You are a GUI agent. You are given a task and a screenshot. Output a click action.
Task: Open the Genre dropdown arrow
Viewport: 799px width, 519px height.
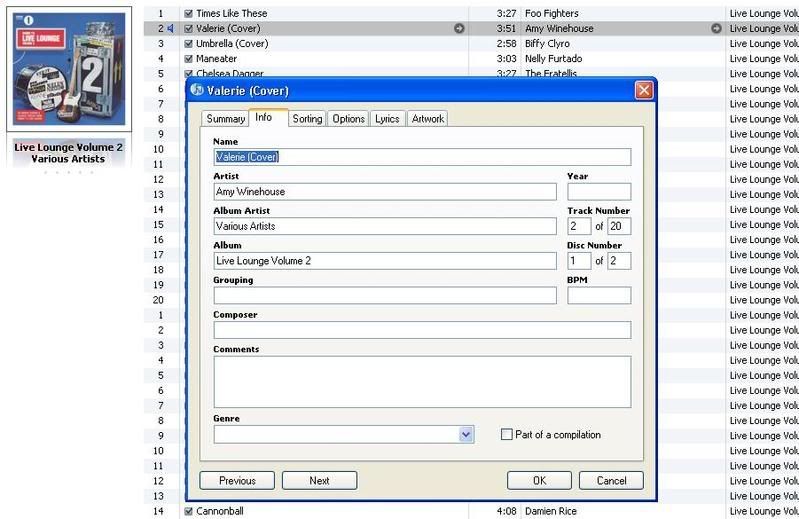tap(466, 434)
